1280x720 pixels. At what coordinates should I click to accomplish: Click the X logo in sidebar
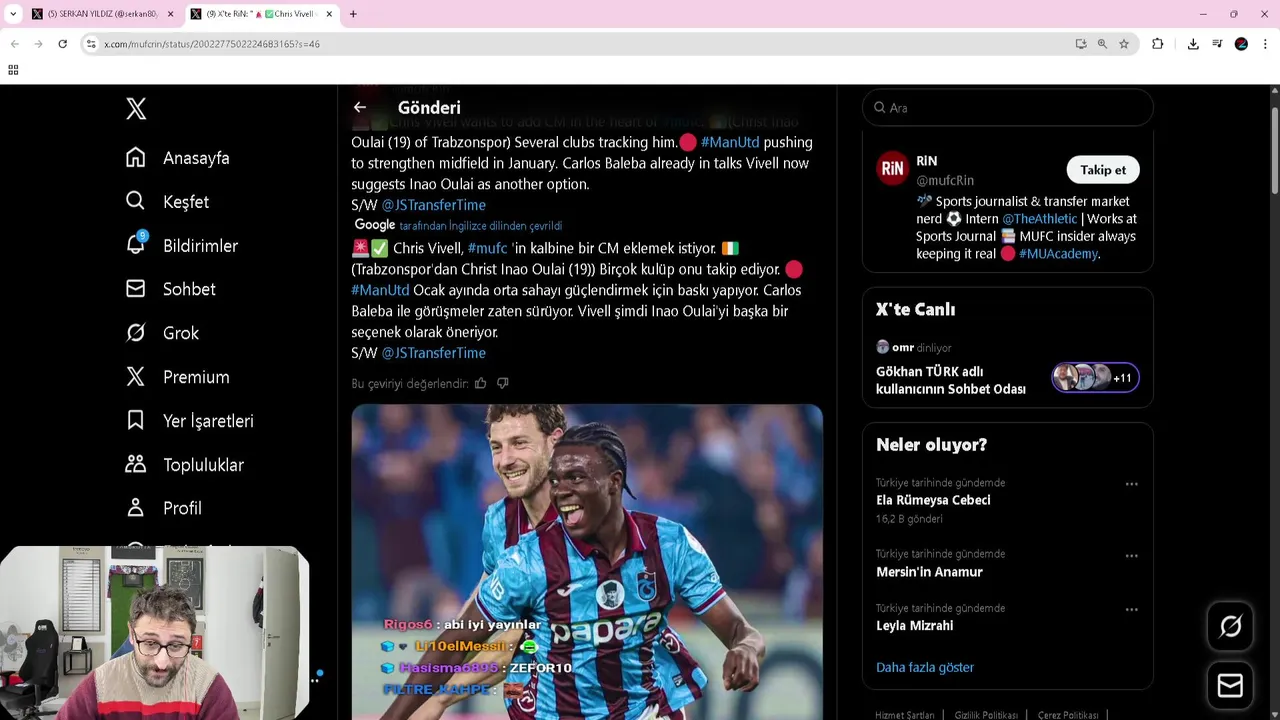pos(136,109)
